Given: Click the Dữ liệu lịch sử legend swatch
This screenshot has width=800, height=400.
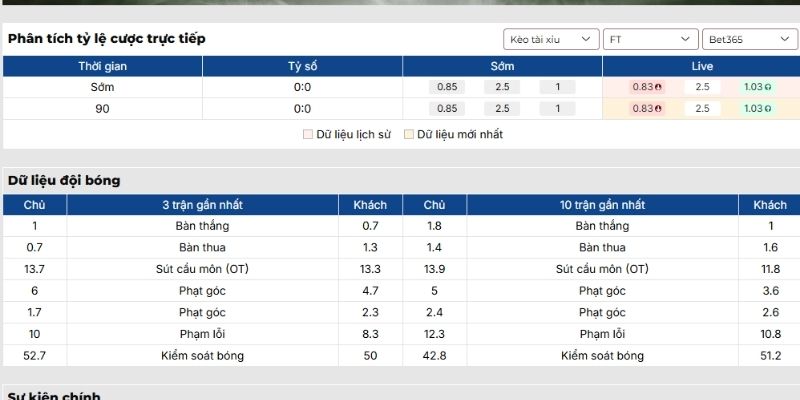Looking at the screenshot, I should point(308,135).
